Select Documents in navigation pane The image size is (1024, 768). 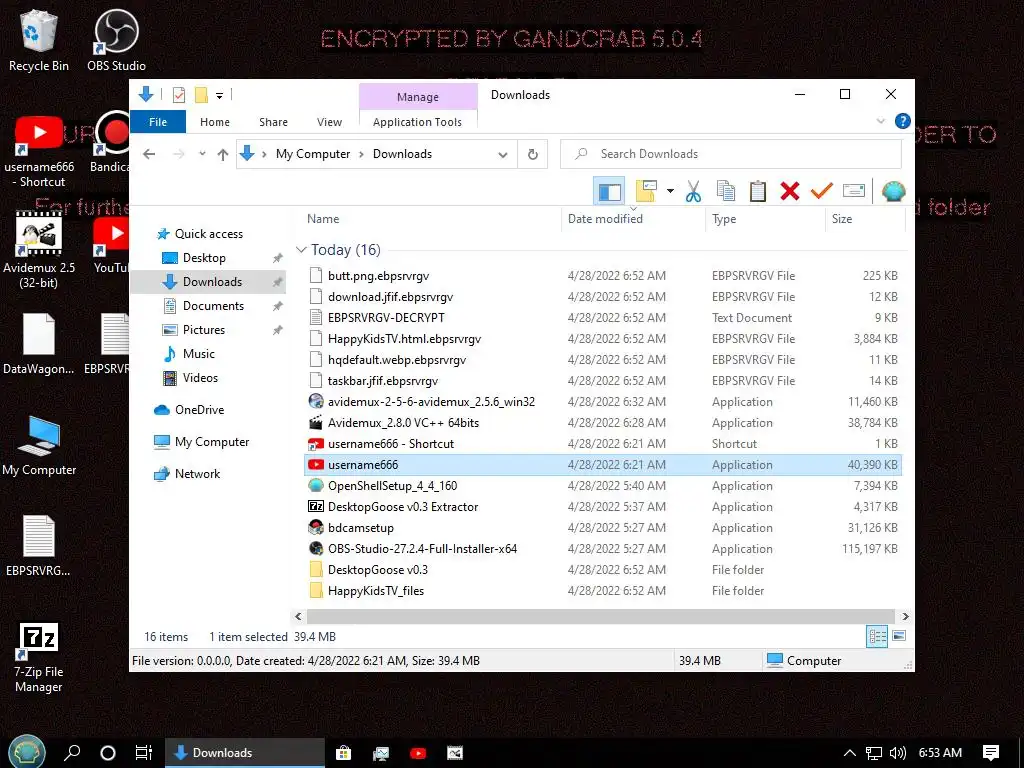213,306
